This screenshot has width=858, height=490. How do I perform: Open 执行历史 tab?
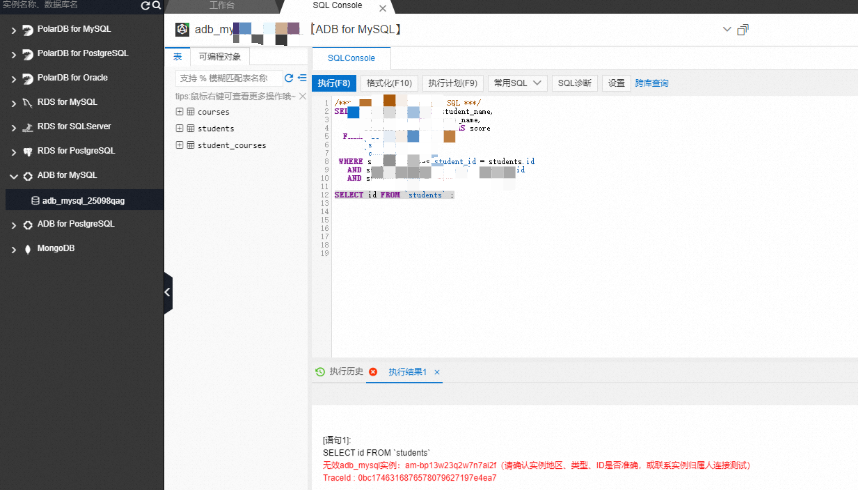346,372
